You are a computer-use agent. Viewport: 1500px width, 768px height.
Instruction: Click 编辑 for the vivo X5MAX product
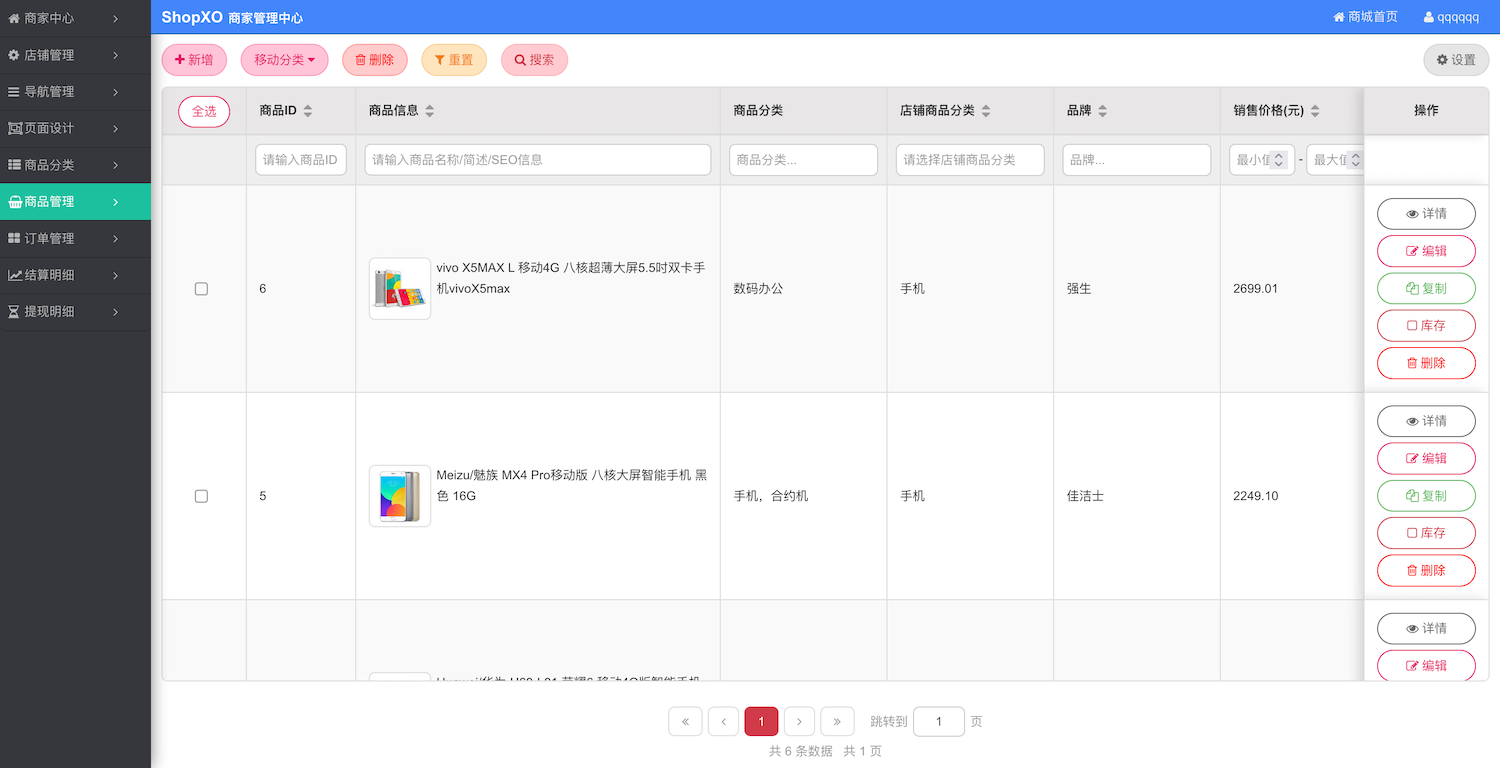point(1426,251)
